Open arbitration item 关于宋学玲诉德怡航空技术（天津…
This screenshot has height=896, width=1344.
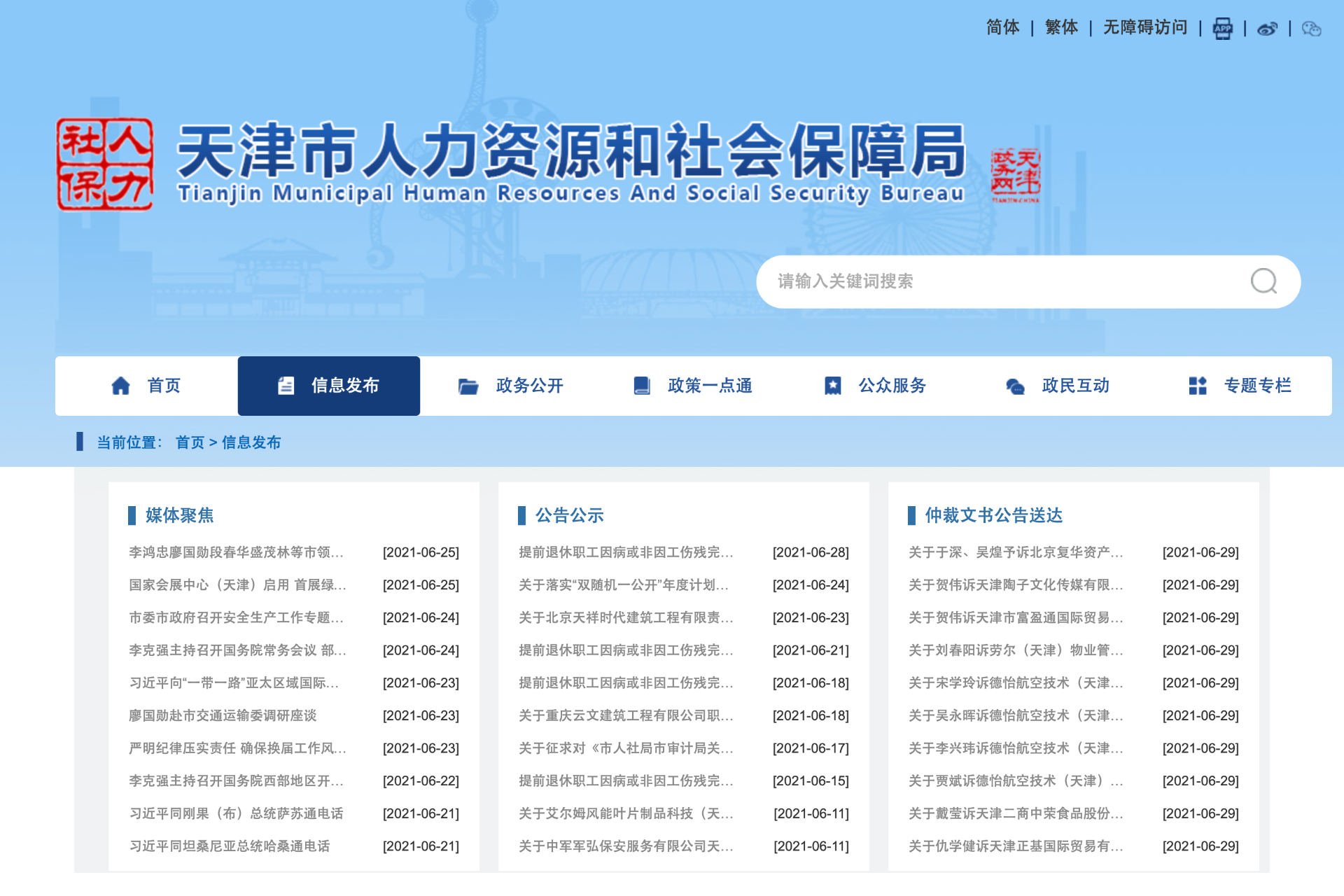pos(1016,683)
